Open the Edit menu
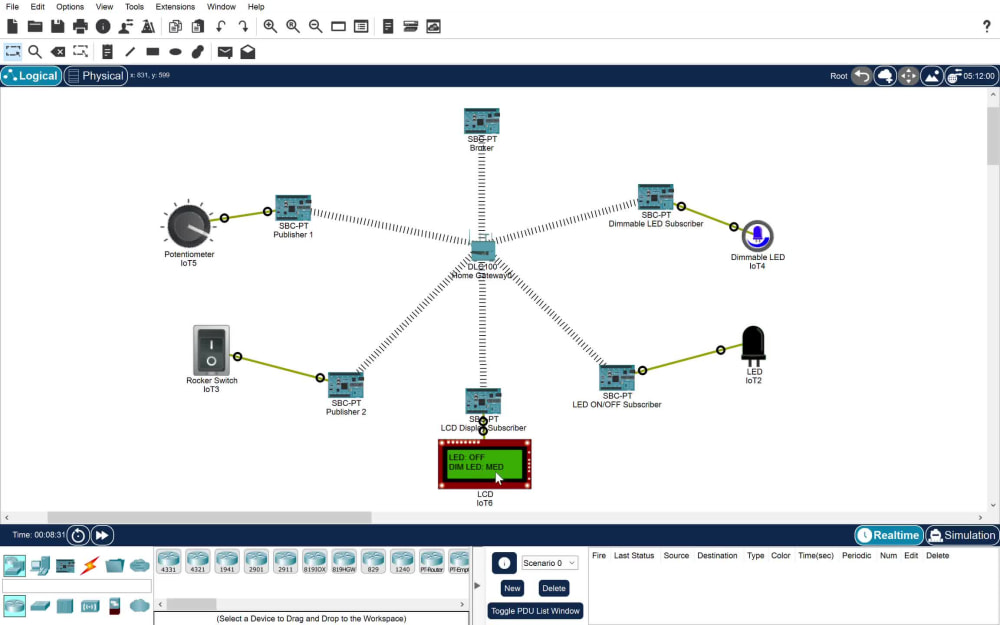This screenshot has width=1000, height=625. click(38, 6)
